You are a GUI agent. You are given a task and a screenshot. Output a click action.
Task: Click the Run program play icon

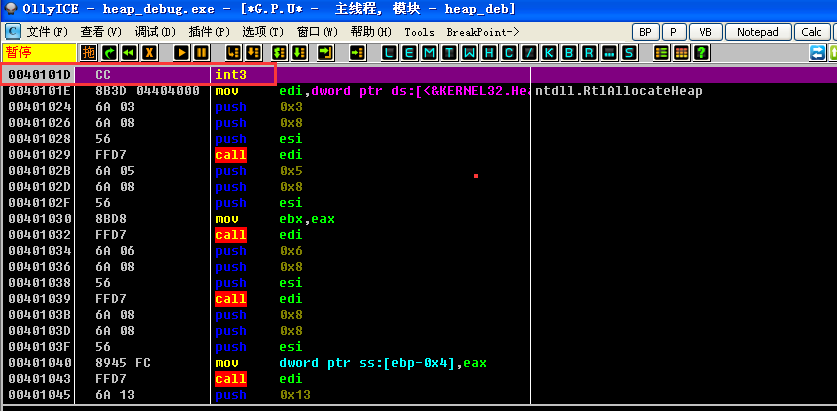(180, 52)
